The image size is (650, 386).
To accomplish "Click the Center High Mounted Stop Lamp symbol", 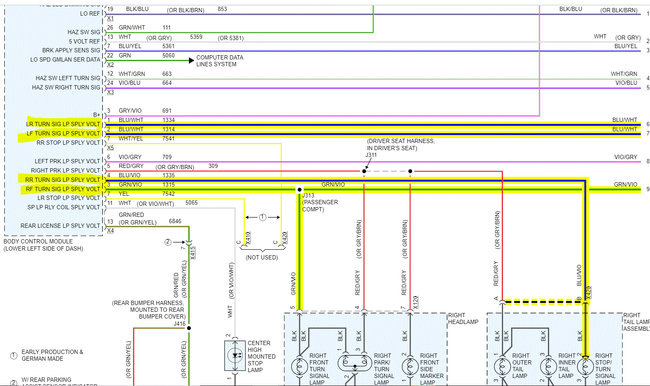I will click(235, 356).
